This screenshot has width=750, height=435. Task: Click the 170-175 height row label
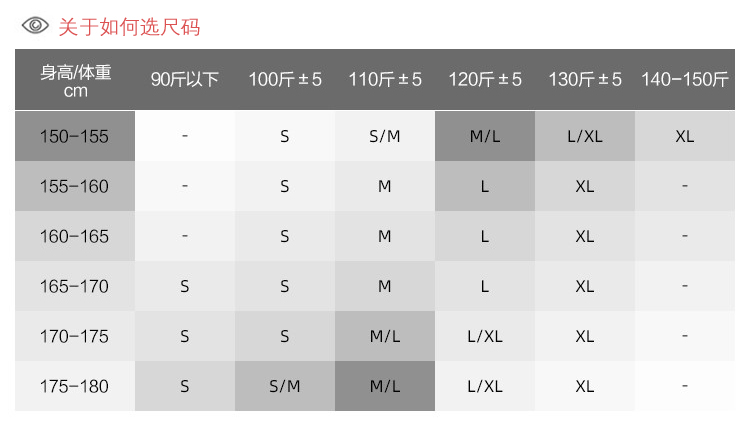point(75,336)
